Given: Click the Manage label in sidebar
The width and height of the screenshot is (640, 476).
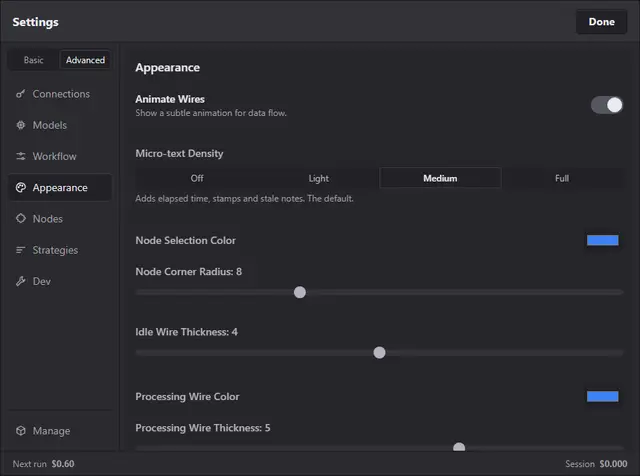Looking at the screenshot, I should point(51,431).
